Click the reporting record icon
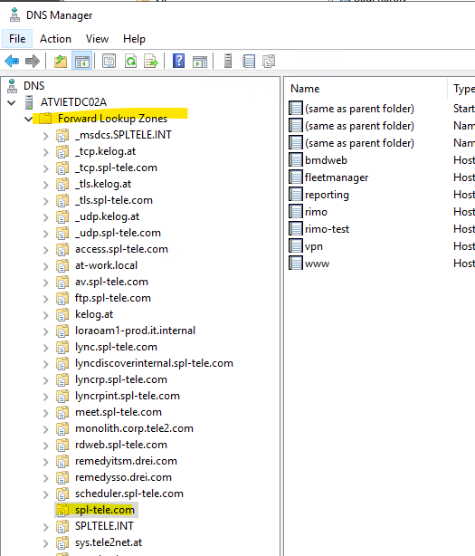The image size is (475, 556). tap(295, 194)
